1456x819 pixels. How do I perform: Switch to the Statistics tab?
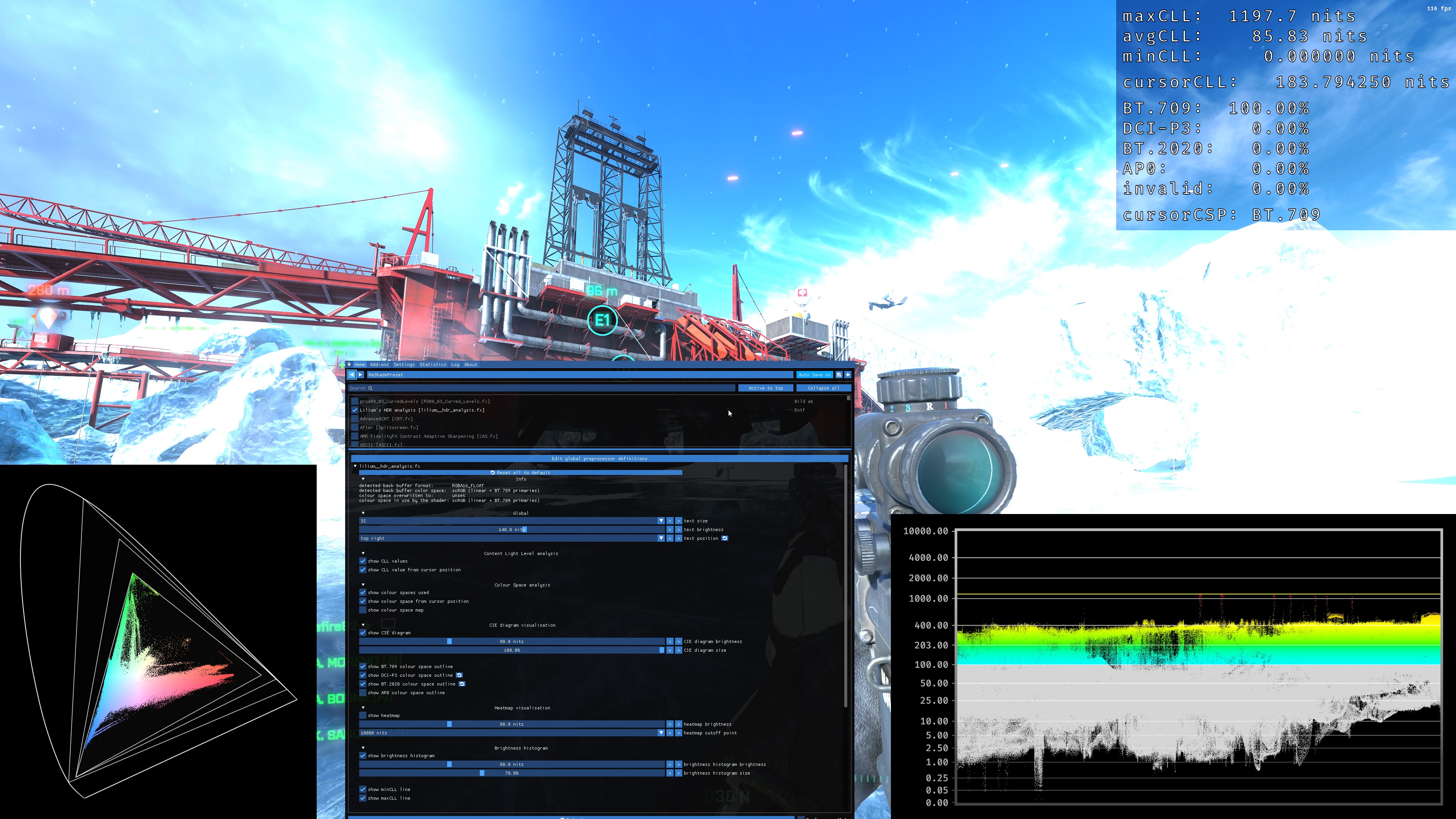[x=432, y=365]
